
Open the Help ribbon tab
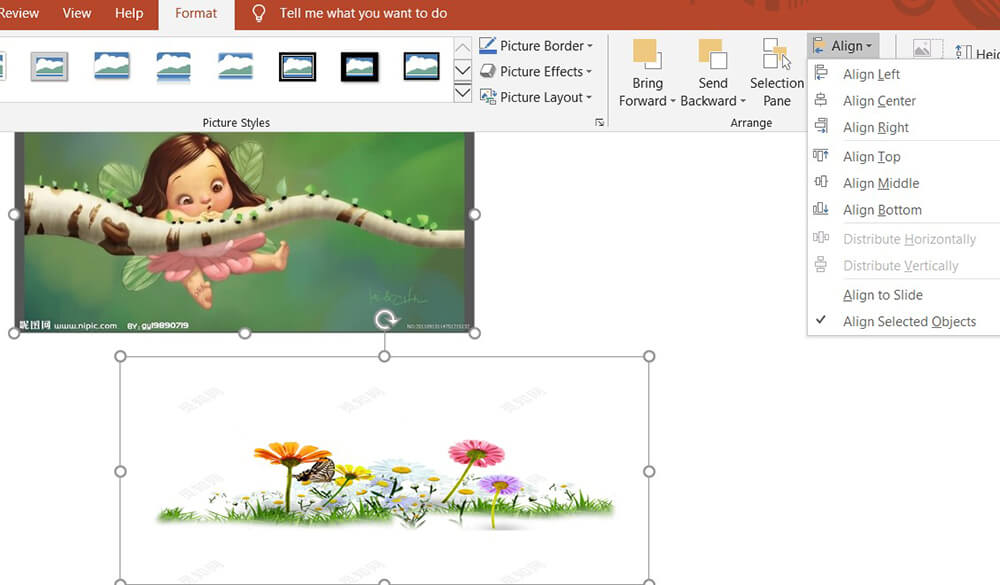(x=129, y=14)
